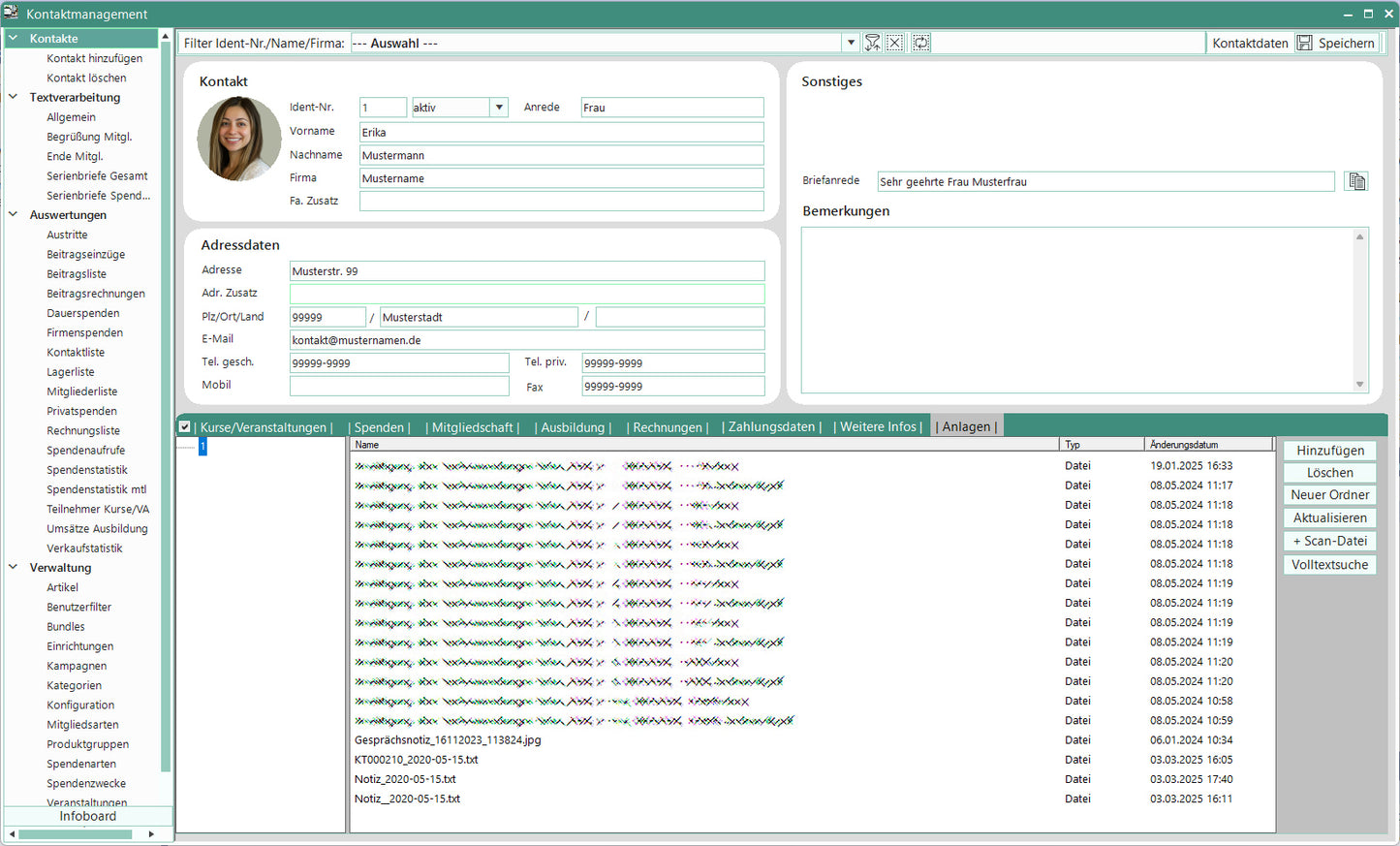Click Erika's contact profile photo
1400x846 pixels.
[239, 139]
